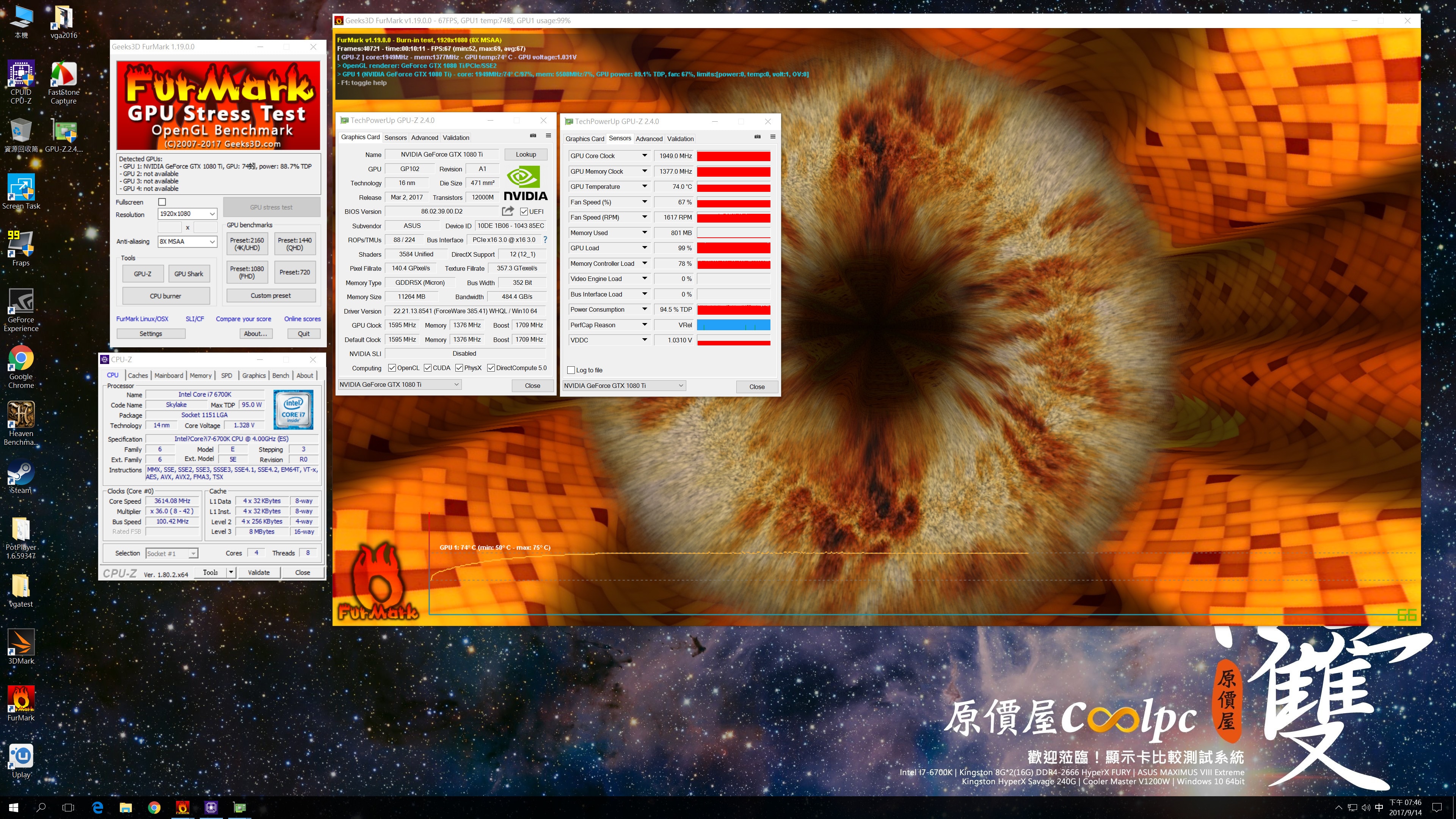Enable Log to file checkbox
Screen dimensions: 1456x819
pyautogui.click(x=571, y=370)
